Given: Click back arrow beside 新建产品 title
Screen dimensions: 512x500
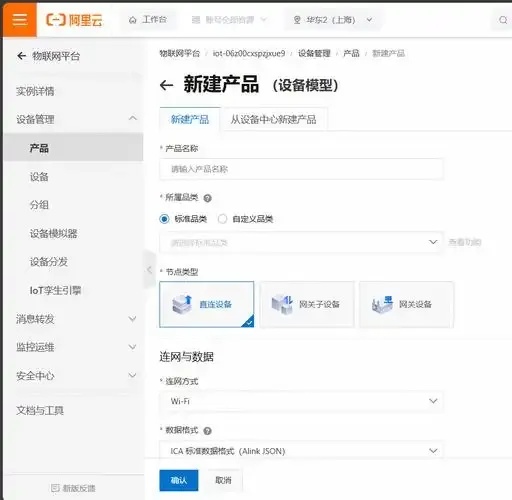Looking at the screenshot, I should pyautogui.click(x=166, y=85).
